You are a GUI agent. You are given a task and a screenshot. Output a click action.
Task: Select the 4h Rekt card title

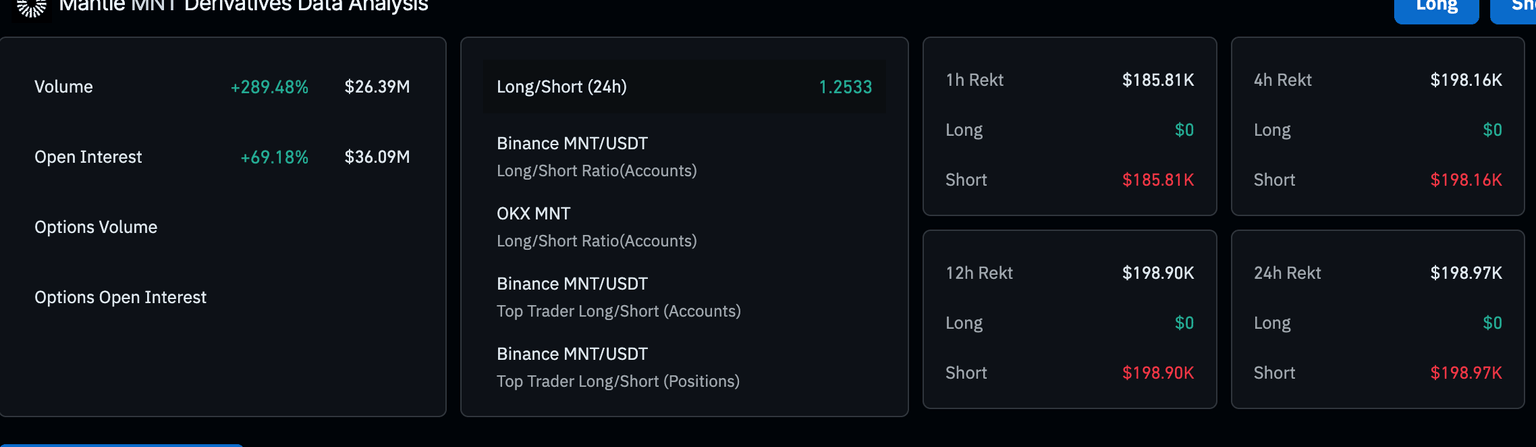(x=1282, y=80)
